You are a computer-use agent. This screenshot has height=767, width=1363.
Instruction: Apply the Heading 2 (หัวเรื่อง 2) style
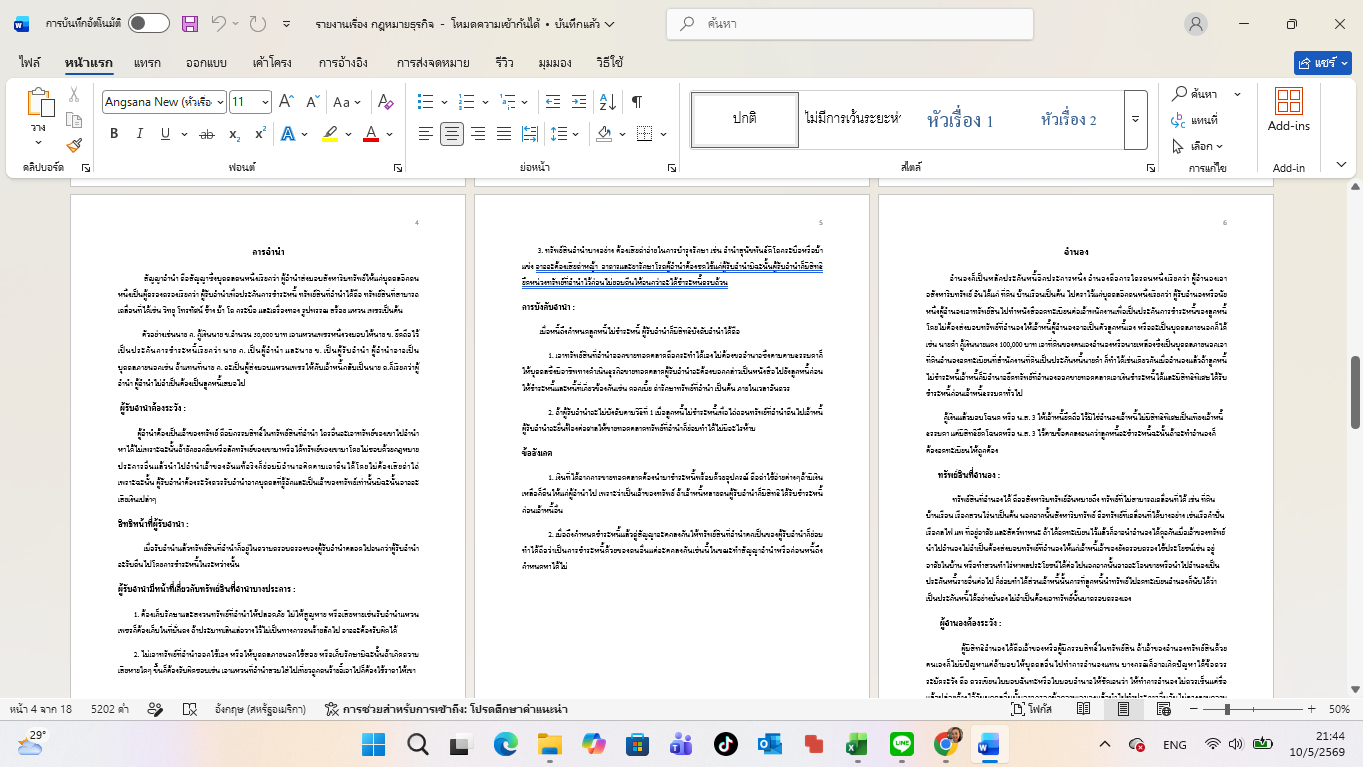(1068, 119)
